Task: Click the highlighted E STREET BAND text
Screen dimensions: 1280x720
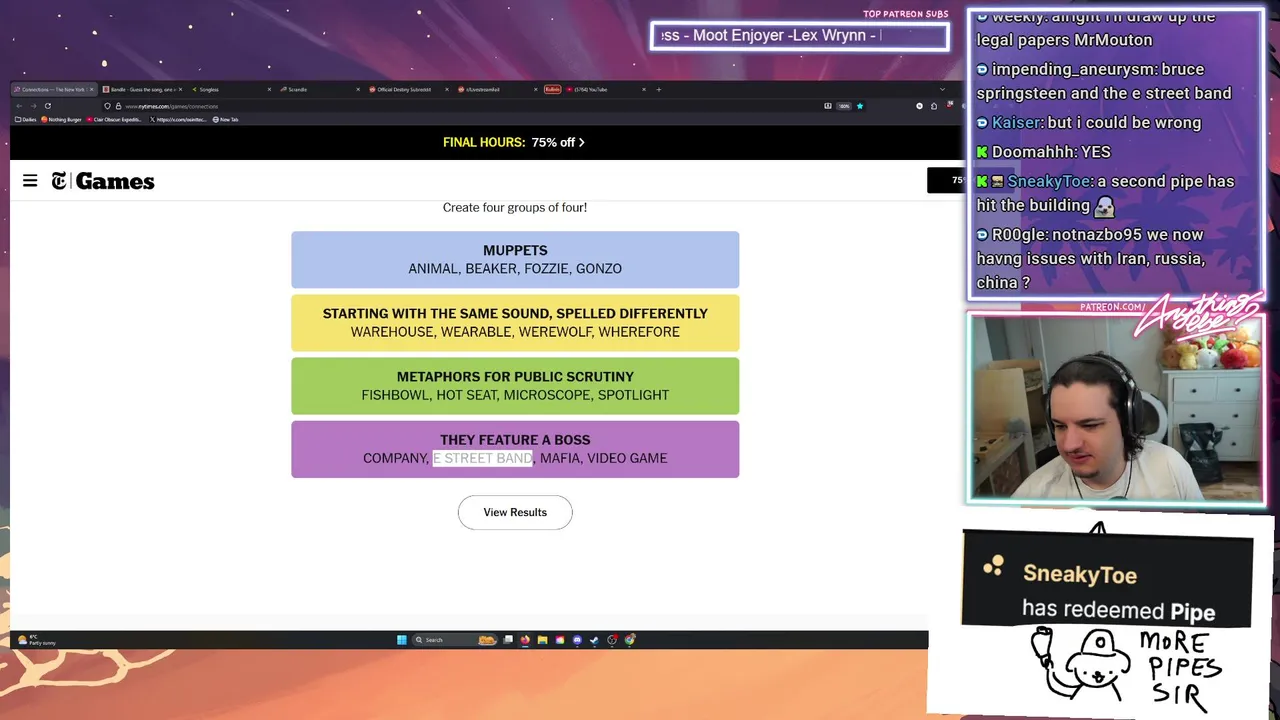Action: click(x=483, y=458)
